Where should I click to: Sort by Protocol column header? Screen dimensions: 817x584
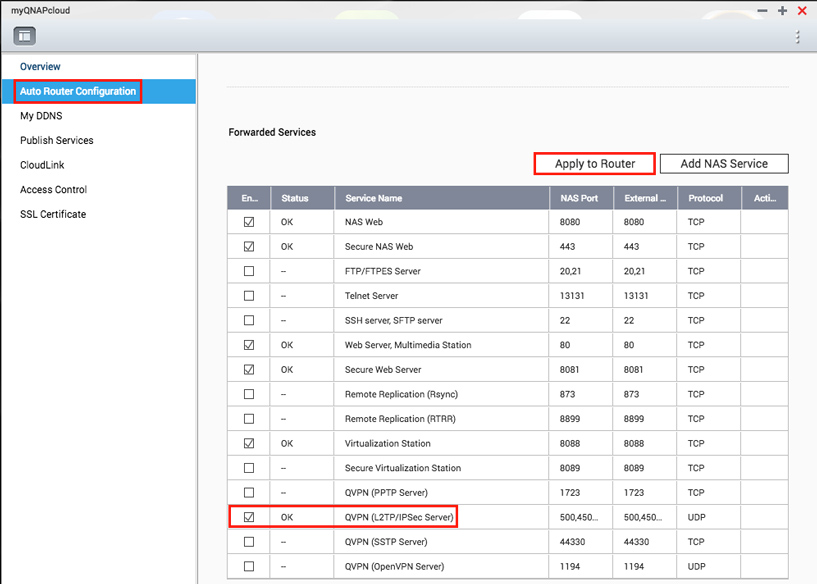pyautogui.click(x=708, y=198)
